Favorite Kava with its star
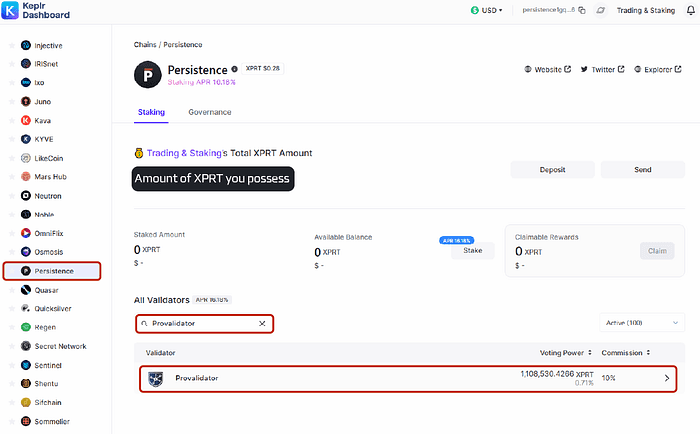 point(12,121)
